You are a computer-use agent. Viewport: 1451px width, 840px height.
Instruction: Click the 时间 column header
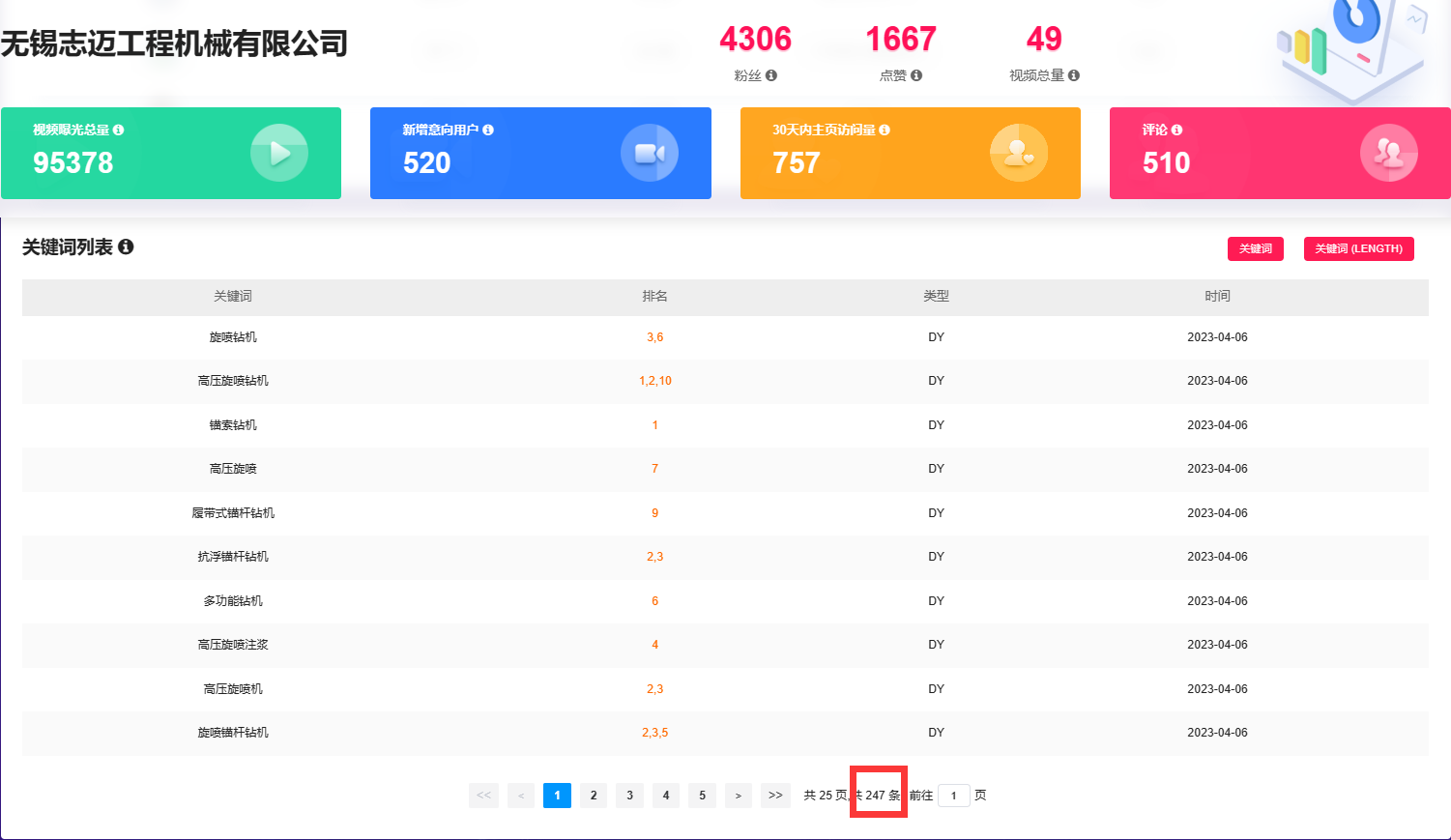click(1218, 297)
